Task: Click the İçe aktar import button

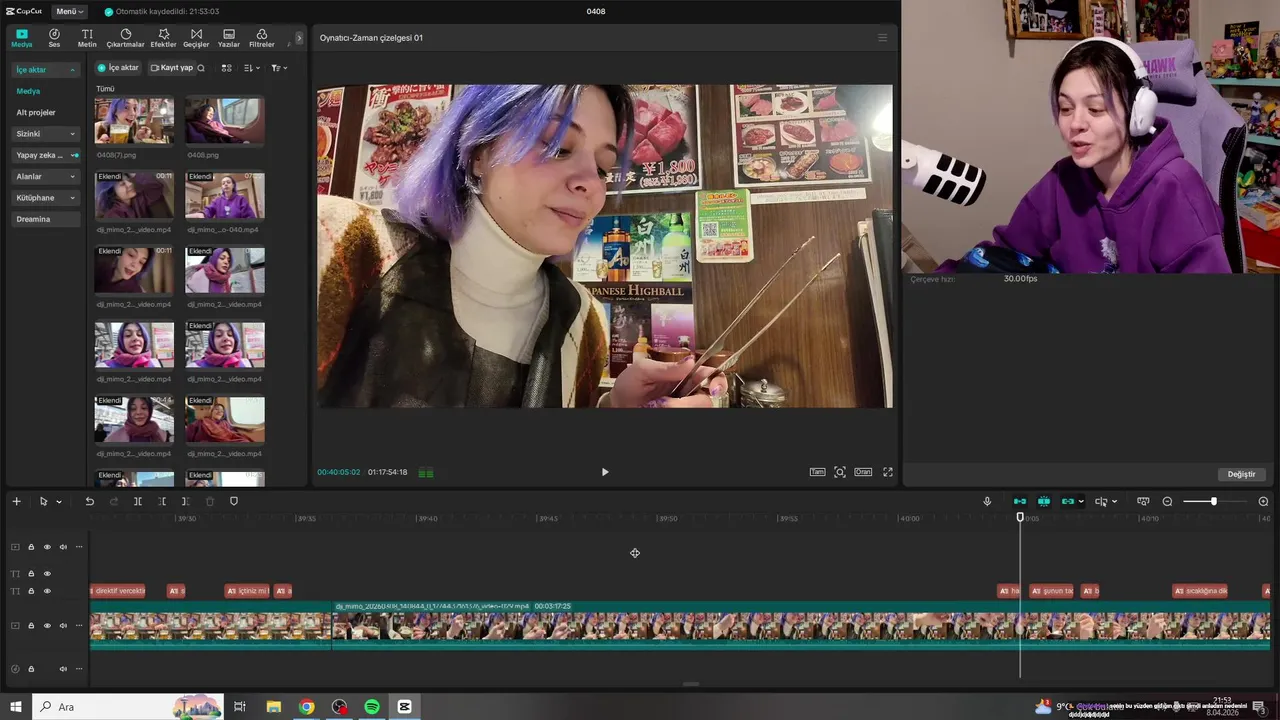Action: (118, 68)
